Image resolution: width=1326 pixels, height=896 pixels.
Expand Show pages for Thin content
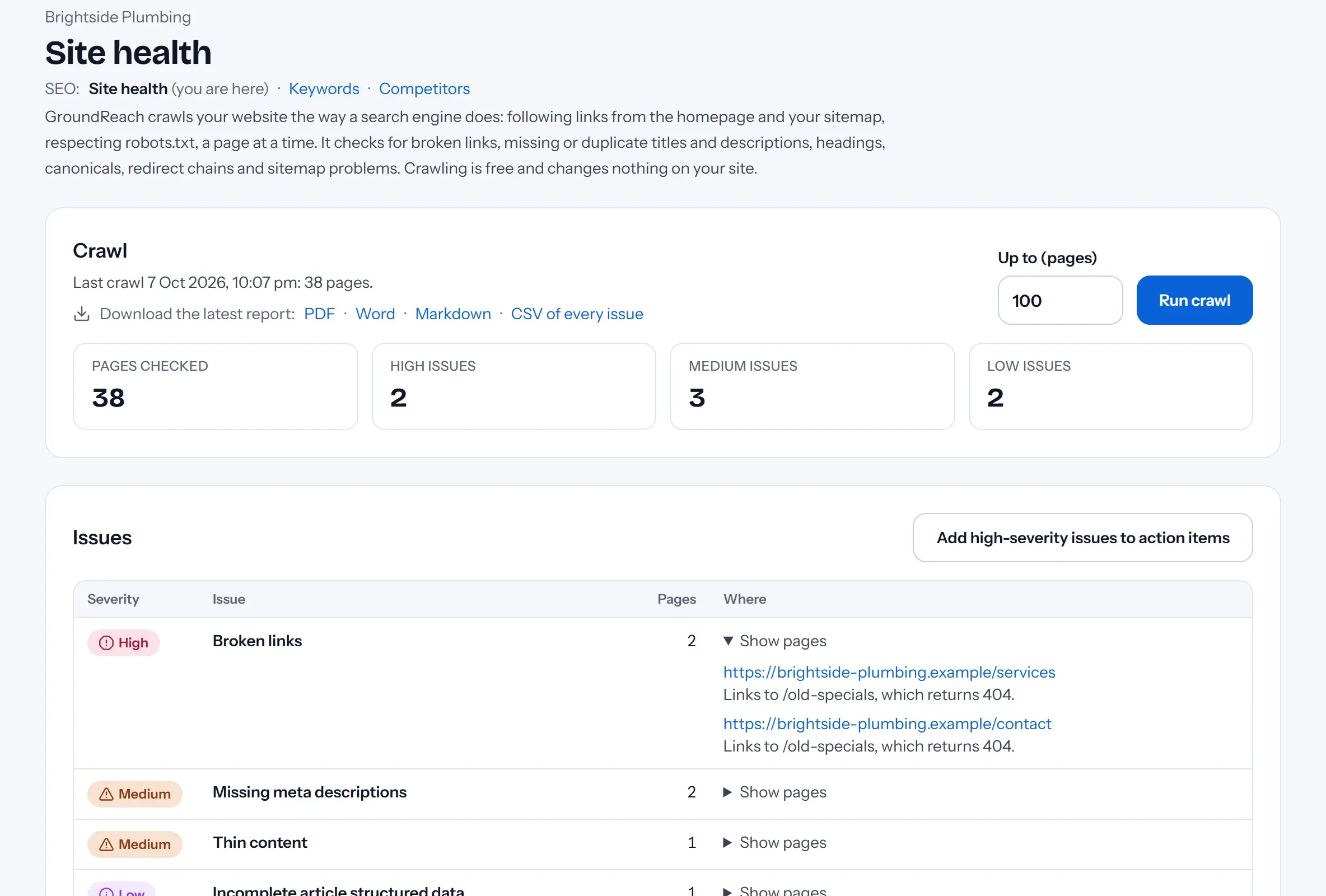coord(774,842)
